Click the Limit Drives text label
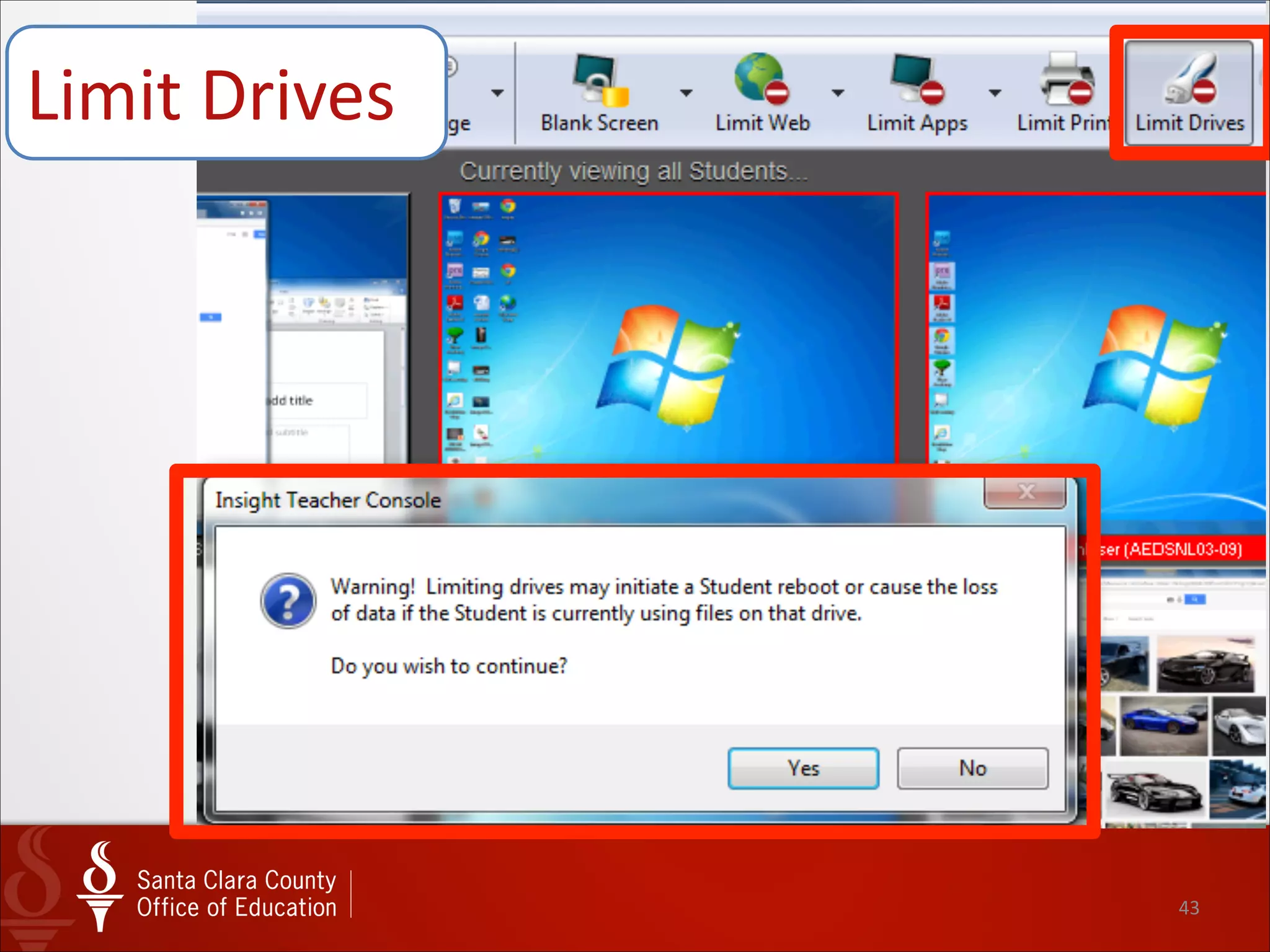 1189,123
